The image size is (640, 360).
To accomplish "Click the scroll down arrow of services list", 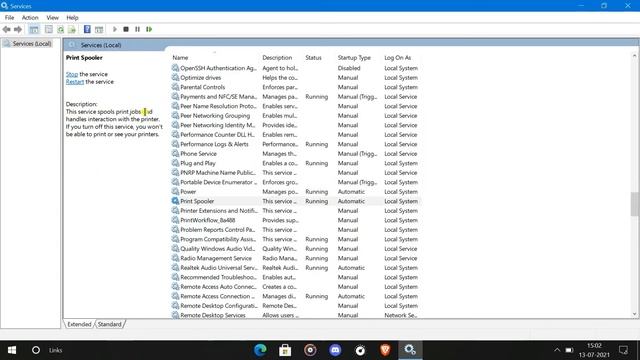I will pyautogui.click(x=634, y=314).
